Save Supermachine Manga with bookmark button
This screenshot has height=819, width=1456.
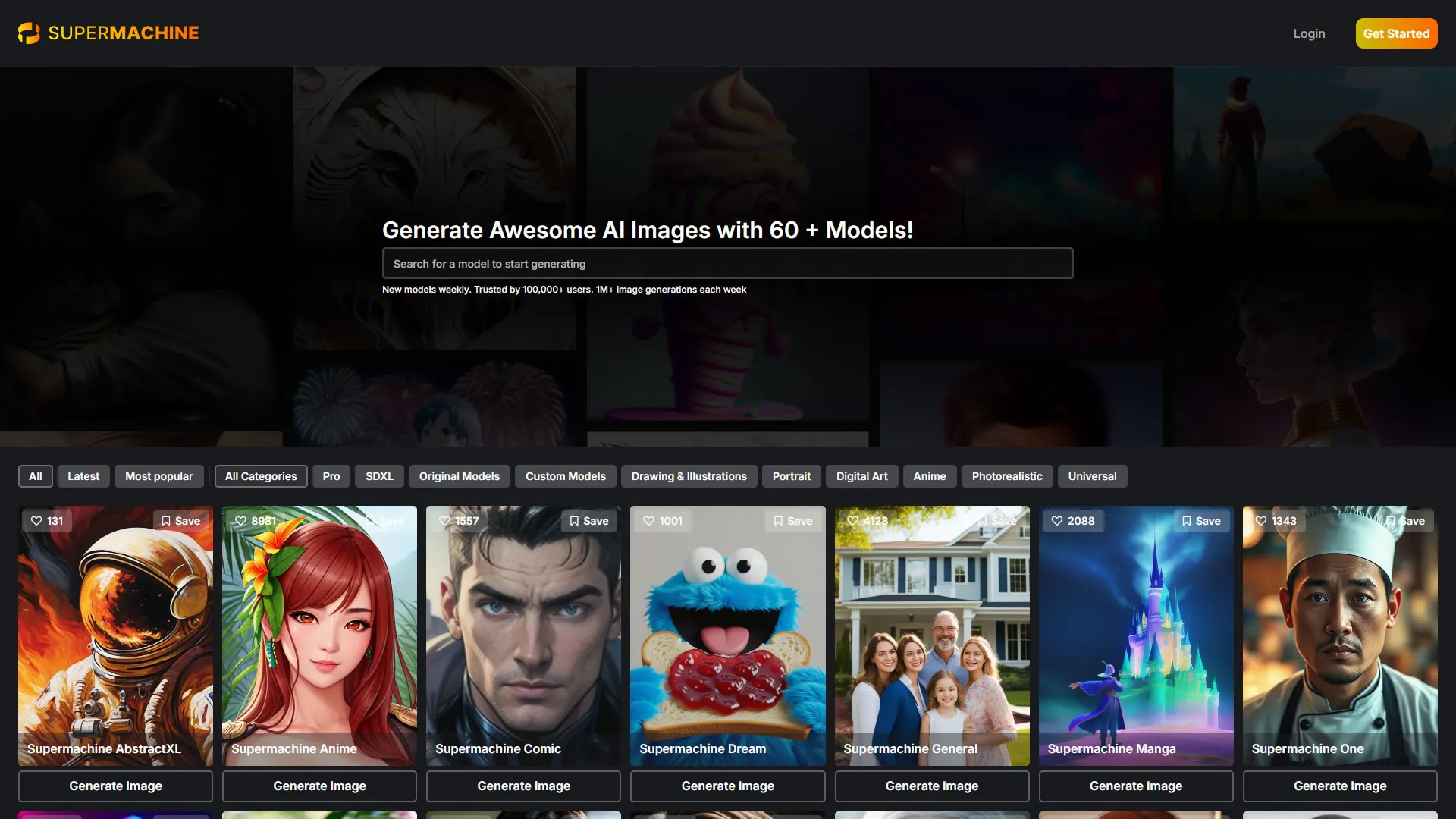coord(1200,521)
